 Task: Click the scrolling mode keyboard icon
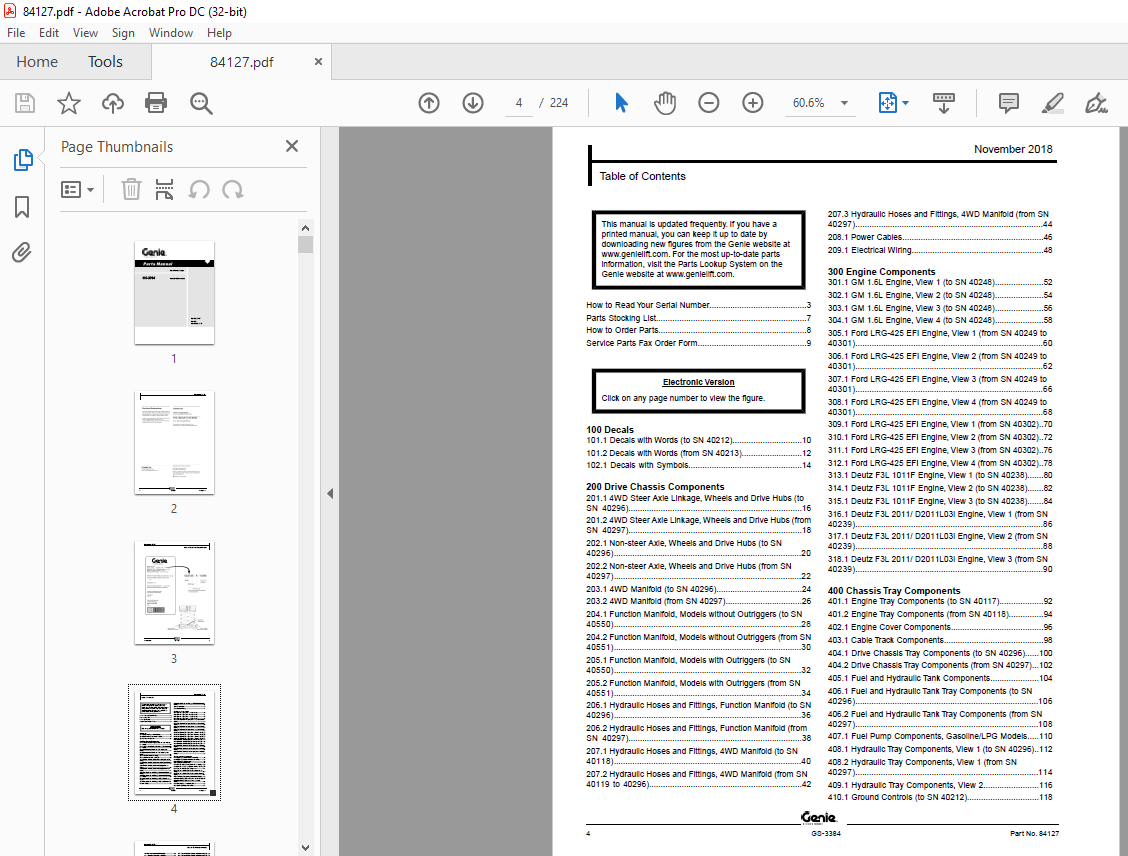pos(944,104)
